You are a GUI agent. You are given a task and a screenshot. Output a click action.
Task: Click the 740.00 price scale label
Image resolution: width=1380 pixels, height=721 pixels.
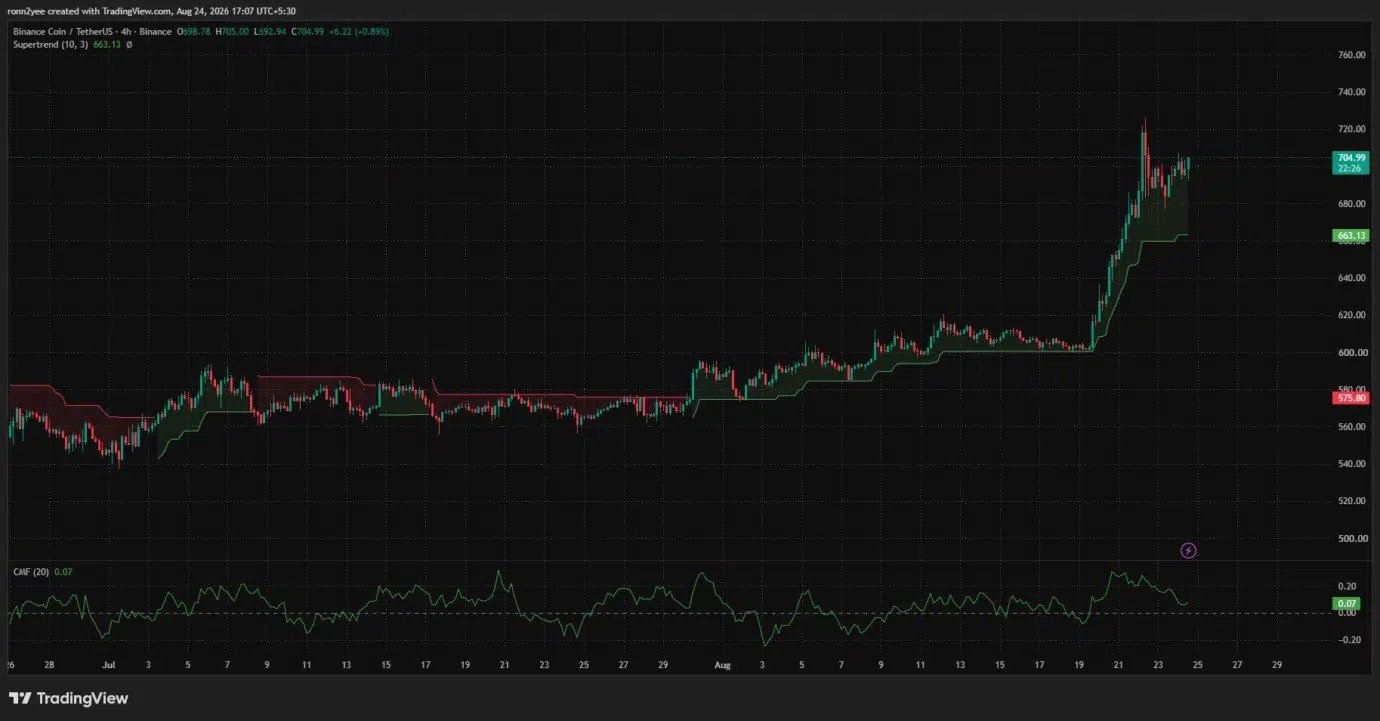pyautogui.click(x=1351, y=92)
